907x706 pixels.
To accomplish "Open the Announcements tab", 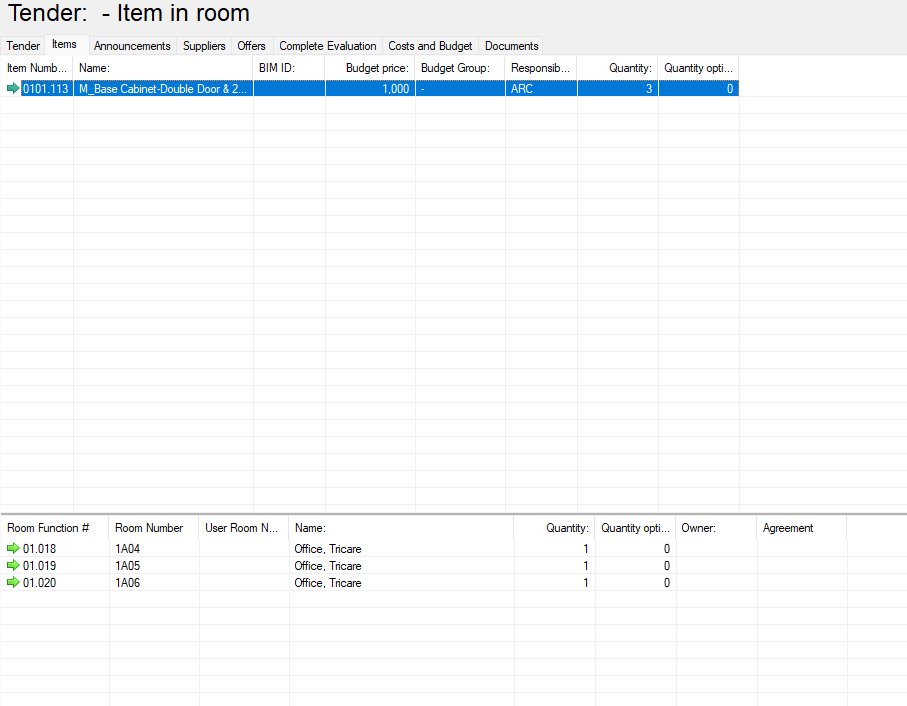I will point(132,46).
